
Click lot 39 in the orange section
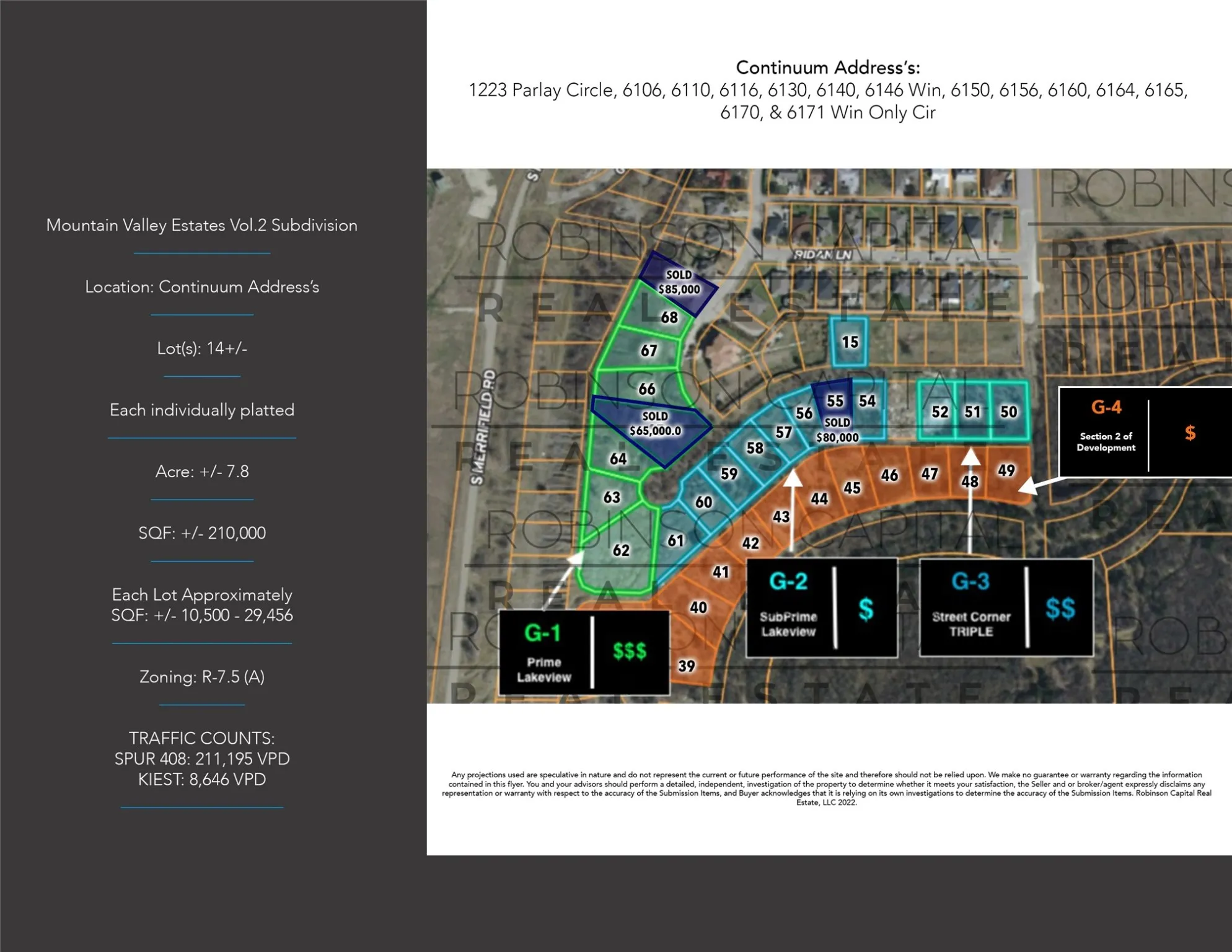point(687,666)
